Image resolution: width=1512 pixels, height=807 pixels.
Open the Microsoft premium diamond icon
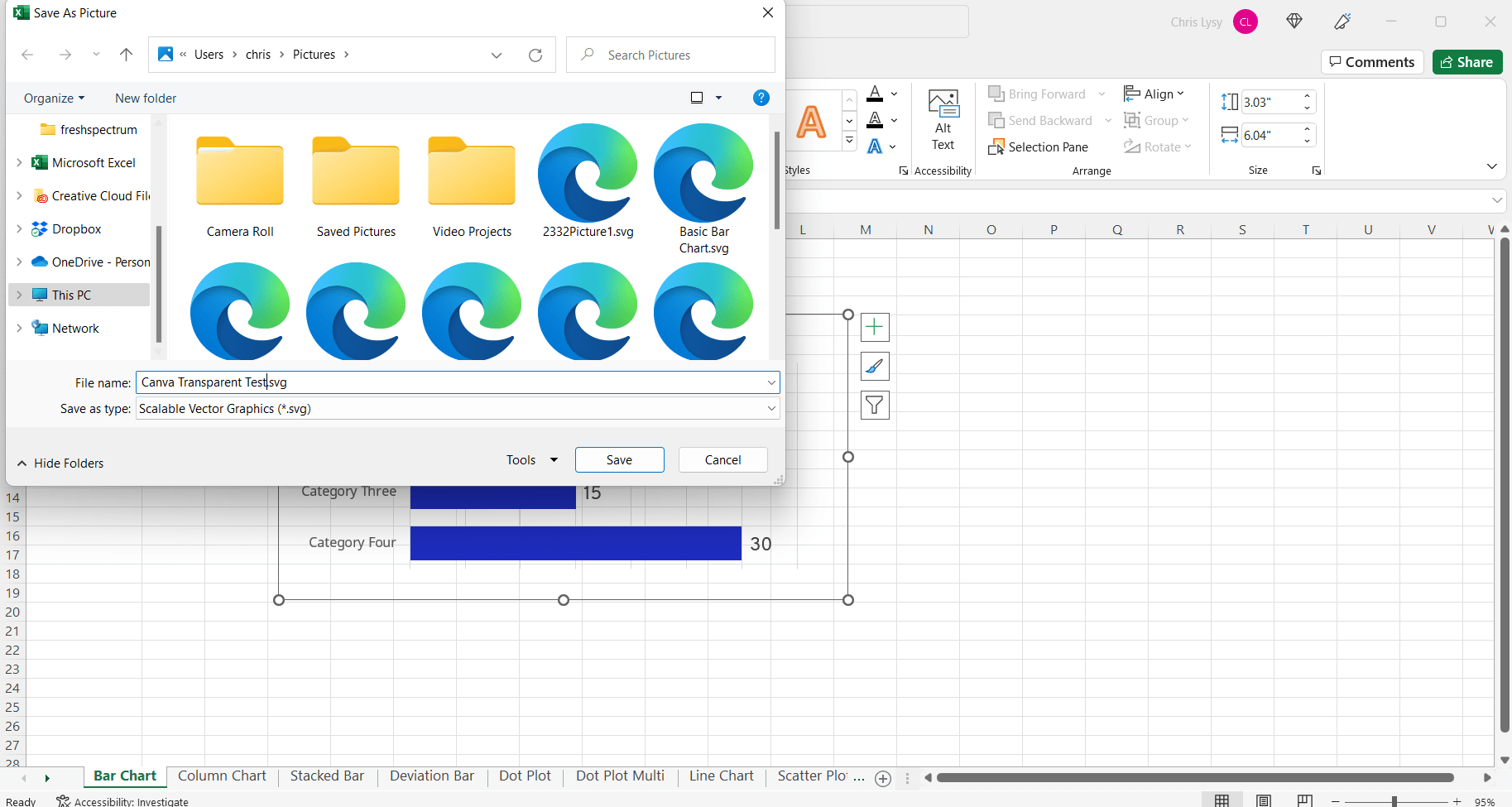[x=1294, y=22]
